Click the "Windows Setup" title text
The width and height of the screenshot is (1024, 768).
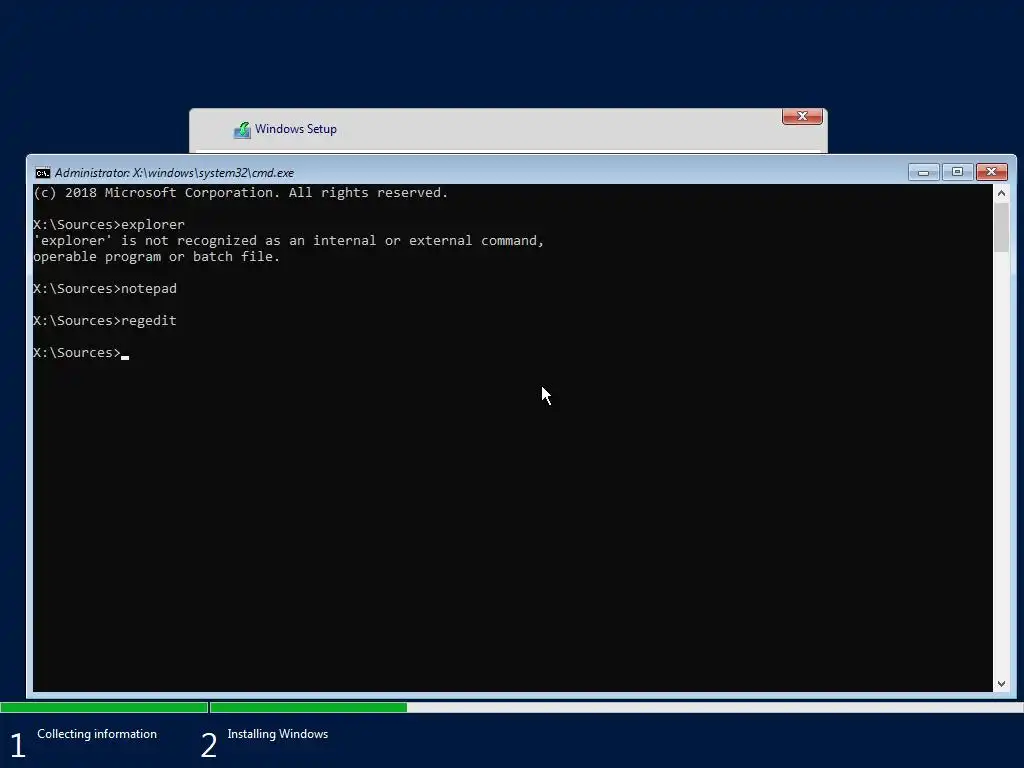click(x=296, y=129)
